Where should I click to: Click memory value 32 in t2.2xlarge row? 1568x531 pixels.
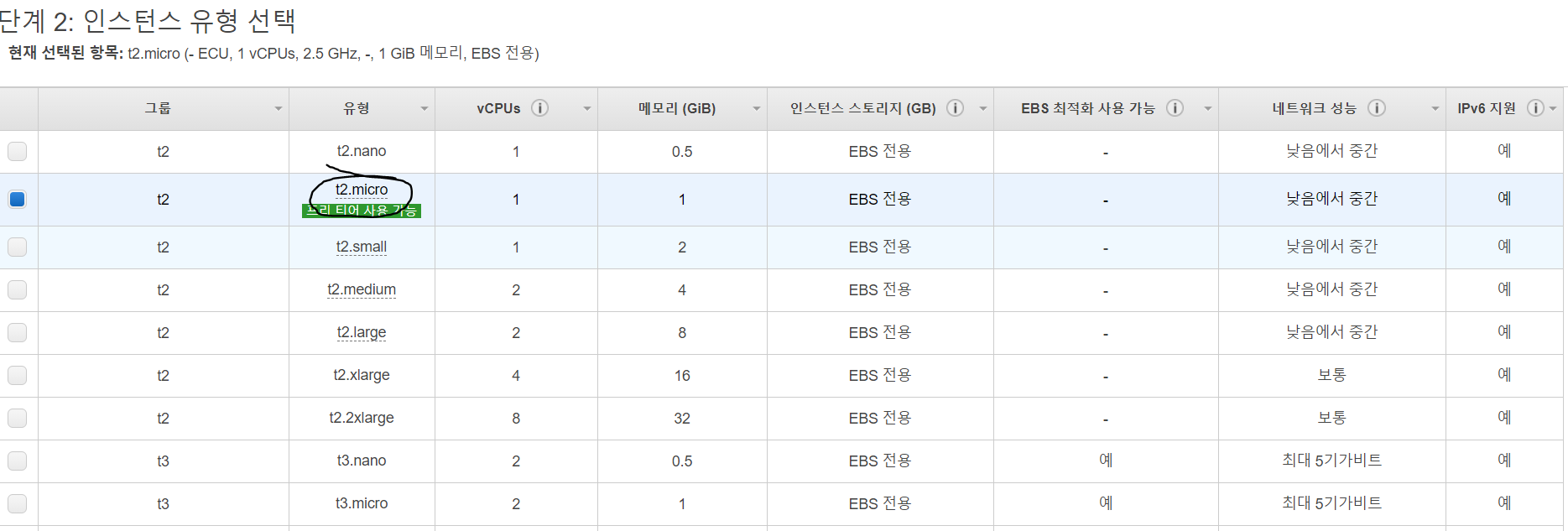pos(682,418)
